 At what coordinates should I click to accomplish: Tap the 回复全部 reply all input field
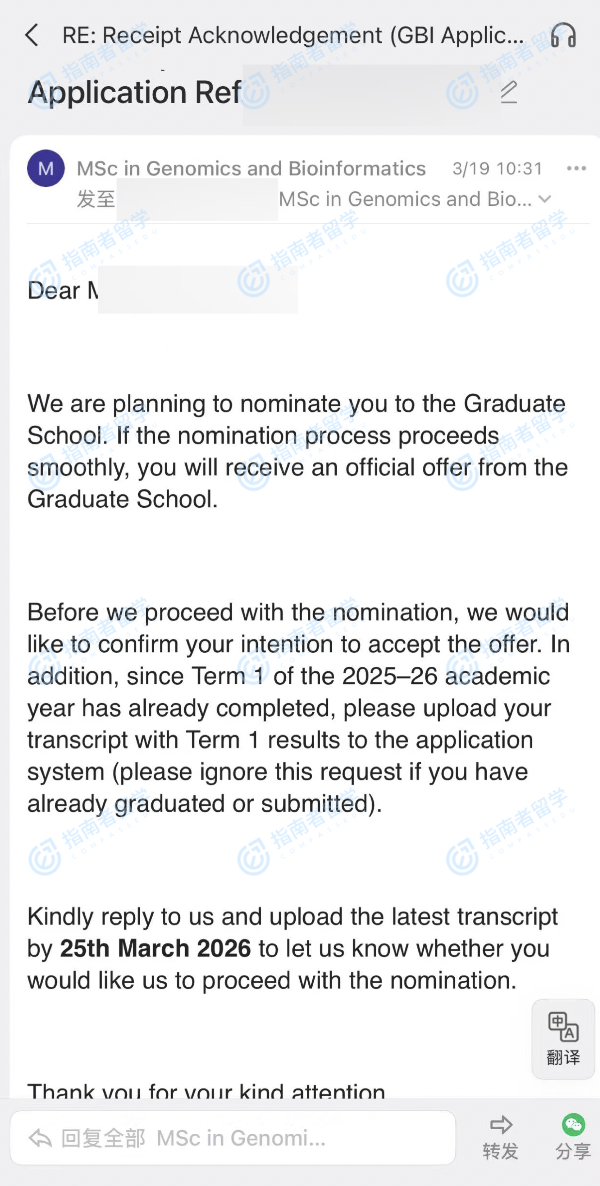click(x=240, y=1138)
